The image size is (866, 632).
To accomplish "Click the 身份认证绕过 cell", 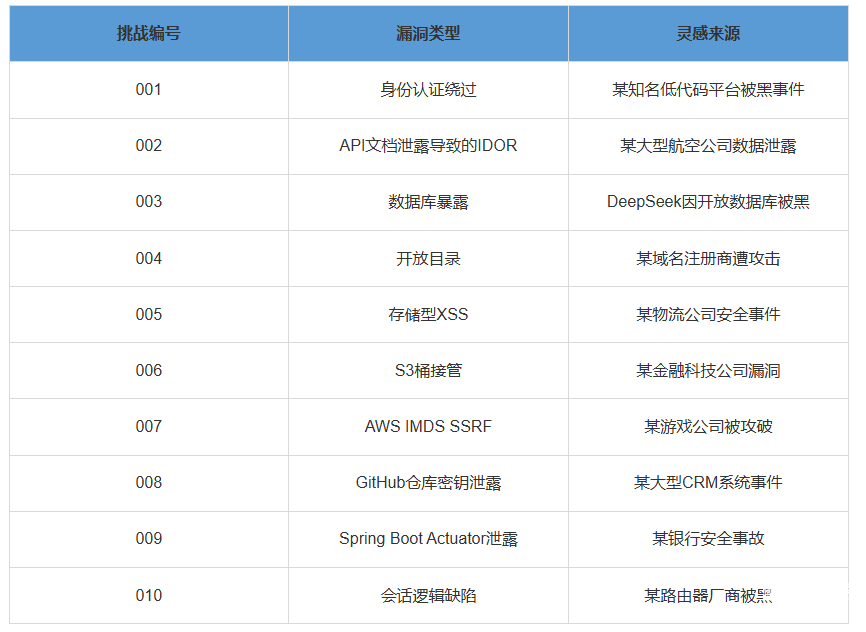I will [428, 90].
